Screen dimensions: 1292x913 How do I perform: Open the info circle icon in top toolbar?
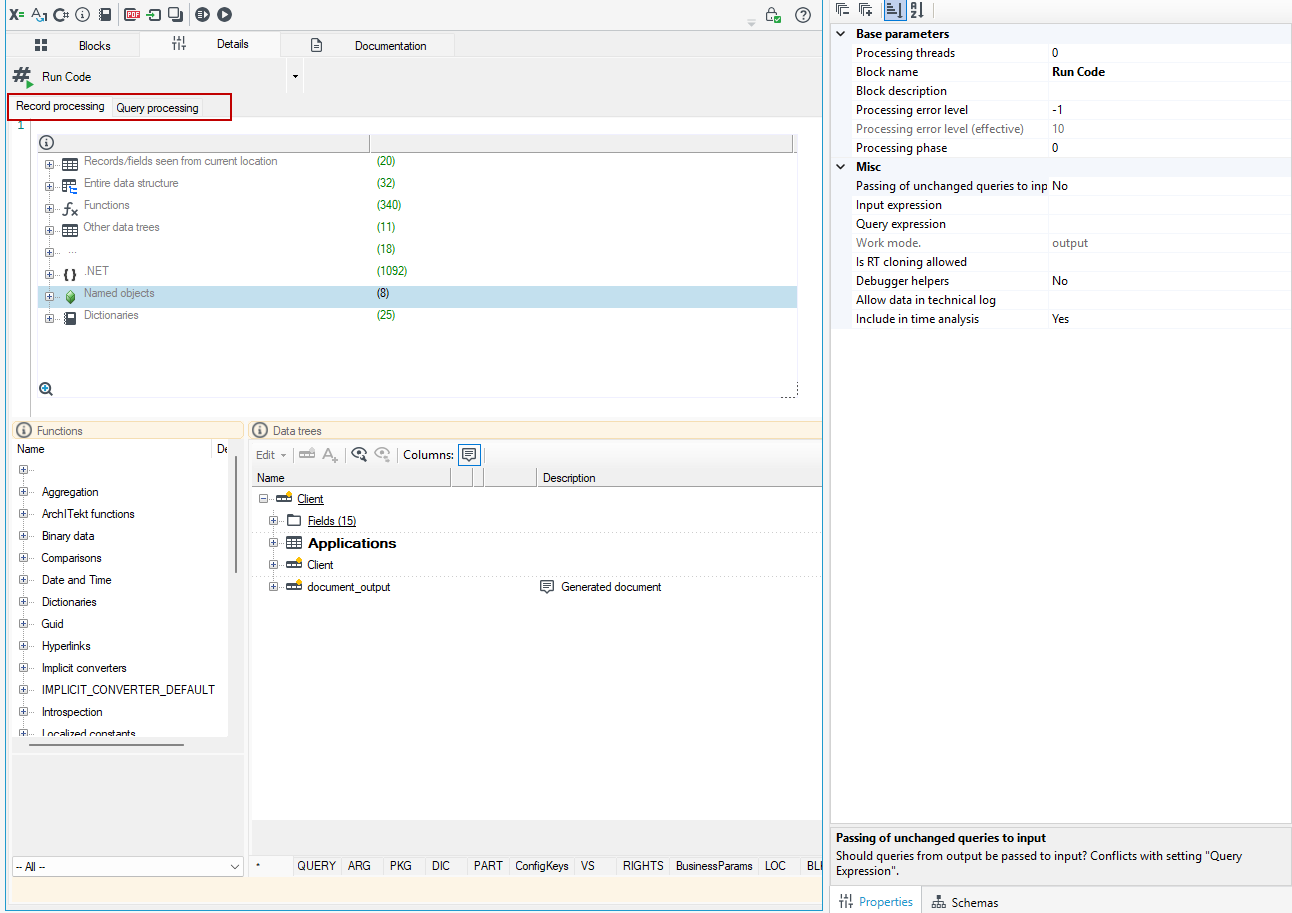click(83, 15)
